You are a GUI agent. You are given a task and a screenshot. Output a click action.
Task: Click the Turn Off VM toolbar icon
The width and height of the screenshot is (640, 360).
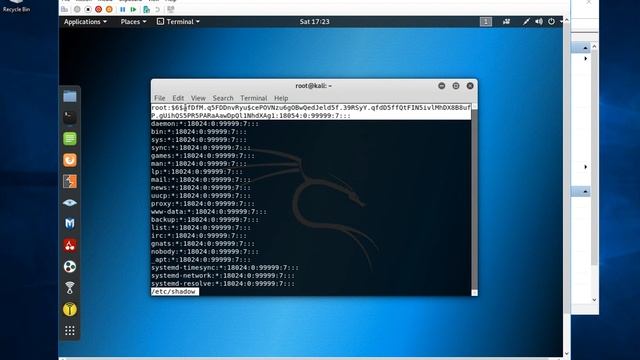pyautogui.click(x=88, y=9)
